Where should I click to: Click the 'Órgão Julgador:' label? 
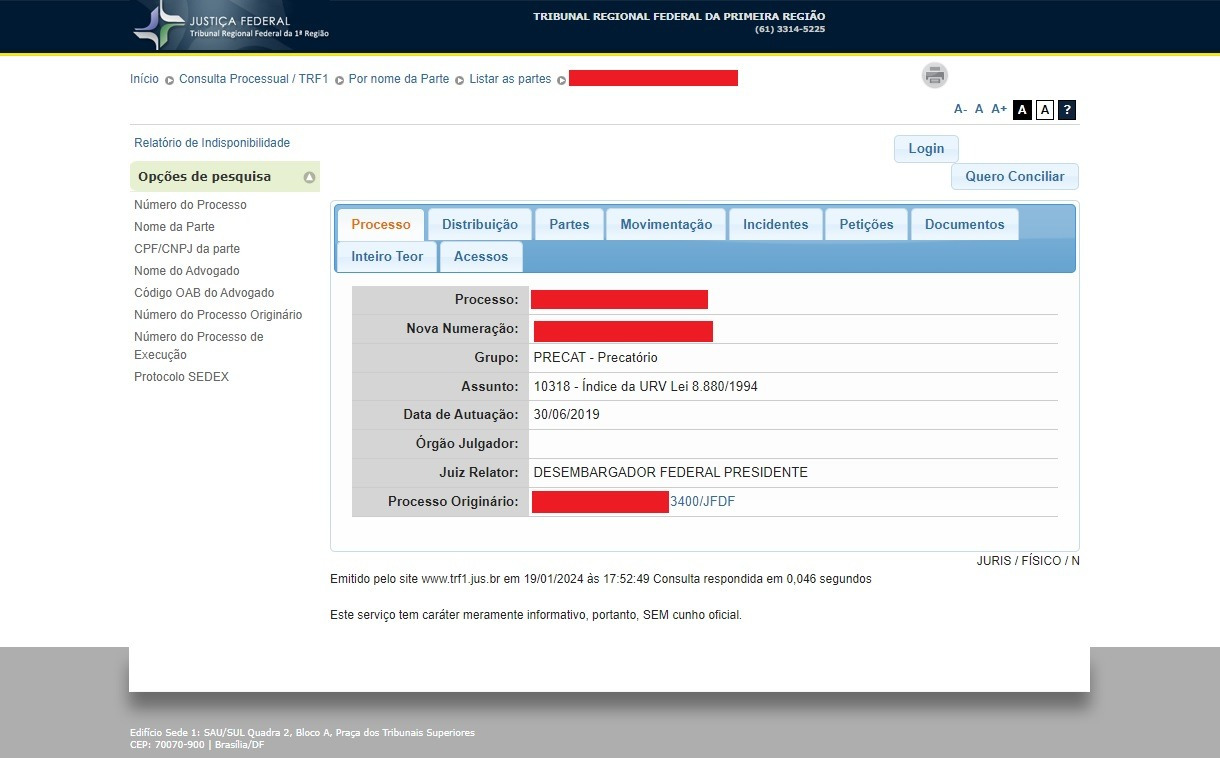pos(467,444)
